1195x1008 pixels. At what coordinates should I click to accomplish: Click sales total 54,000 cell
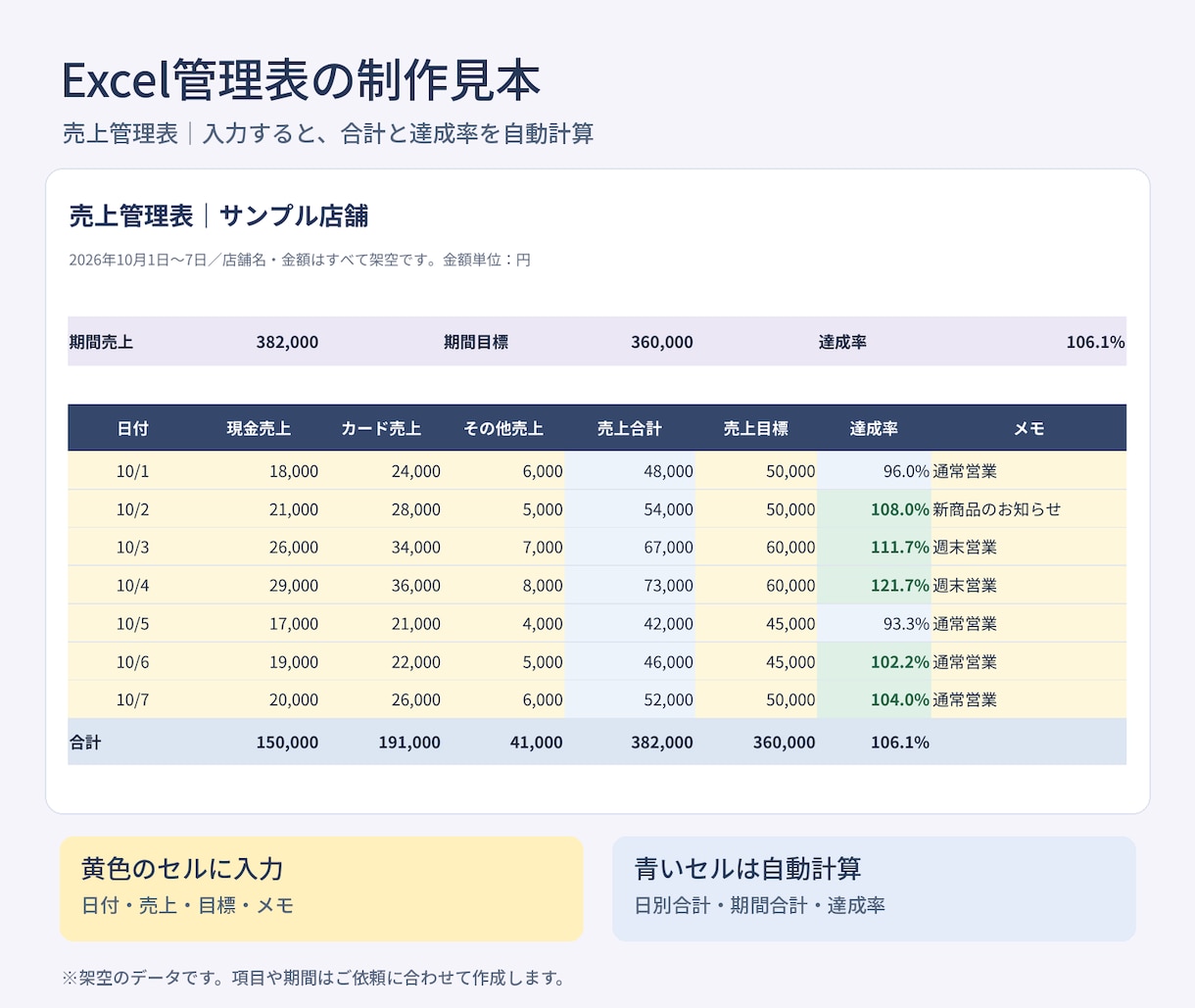point(630,509)
